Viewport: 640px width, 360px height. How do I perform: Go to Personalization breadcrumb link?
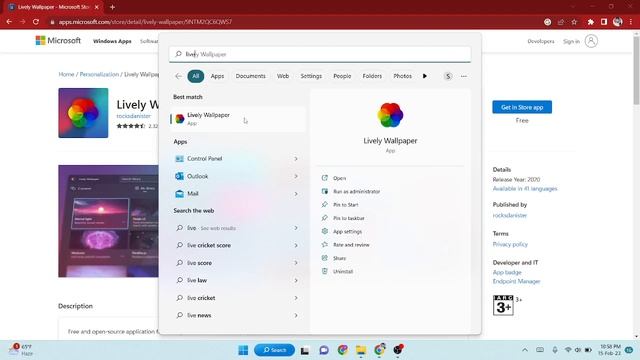pyautogui.click(x=99, y=74)
